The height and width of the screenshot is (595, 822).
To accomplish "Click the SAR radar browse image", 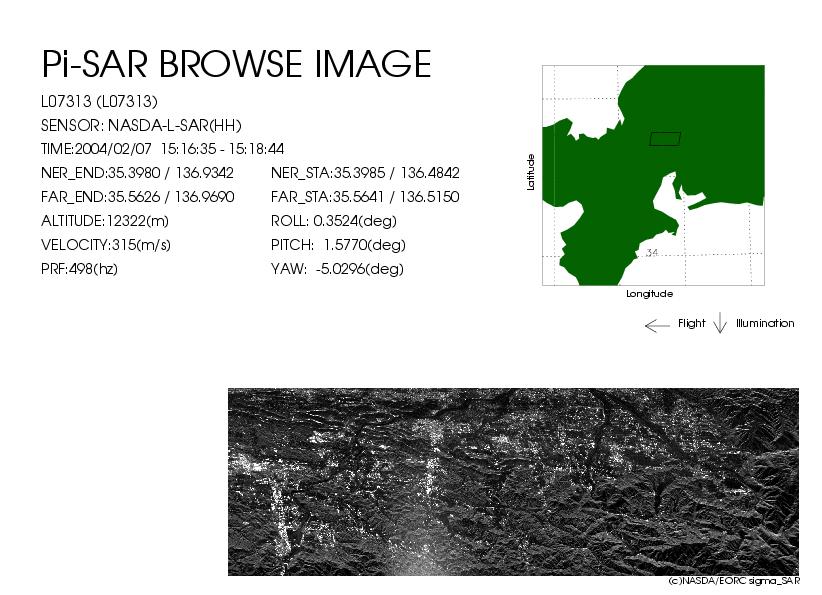I will 513,482.
